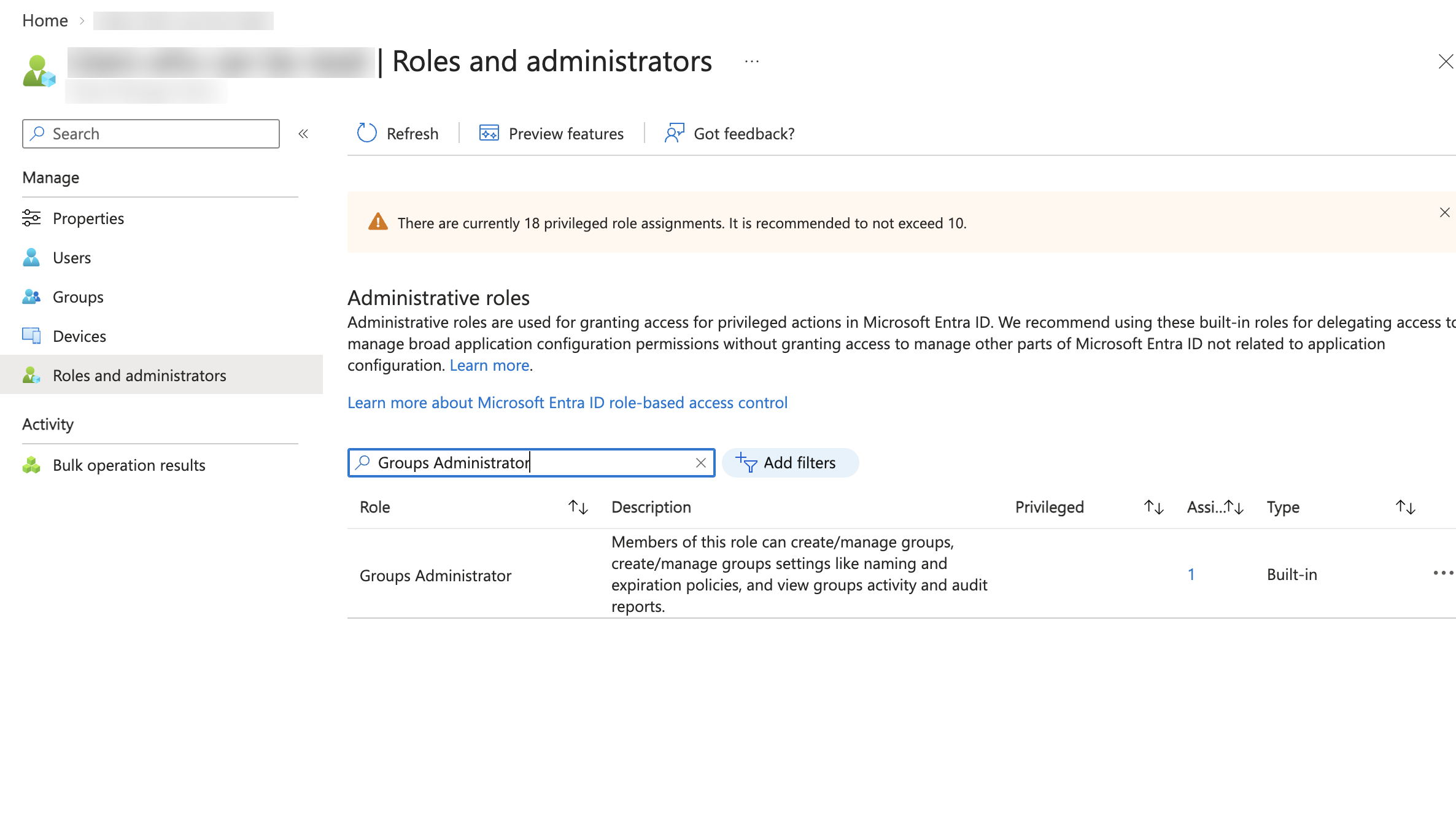
Task: Sort by the Privileged column arrows
Action: click(x=1153, y=507)
